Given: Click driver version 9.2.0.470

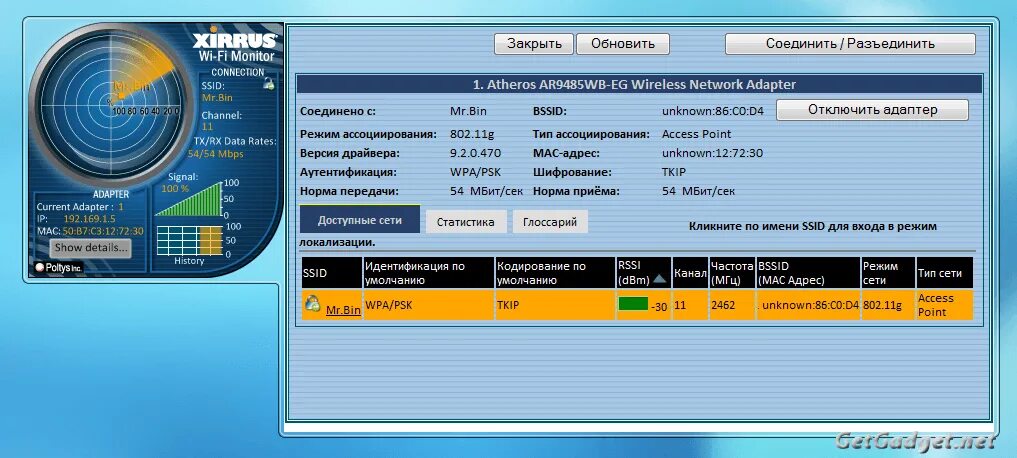Looking at the screenshot, I should (x=475, y=153).
